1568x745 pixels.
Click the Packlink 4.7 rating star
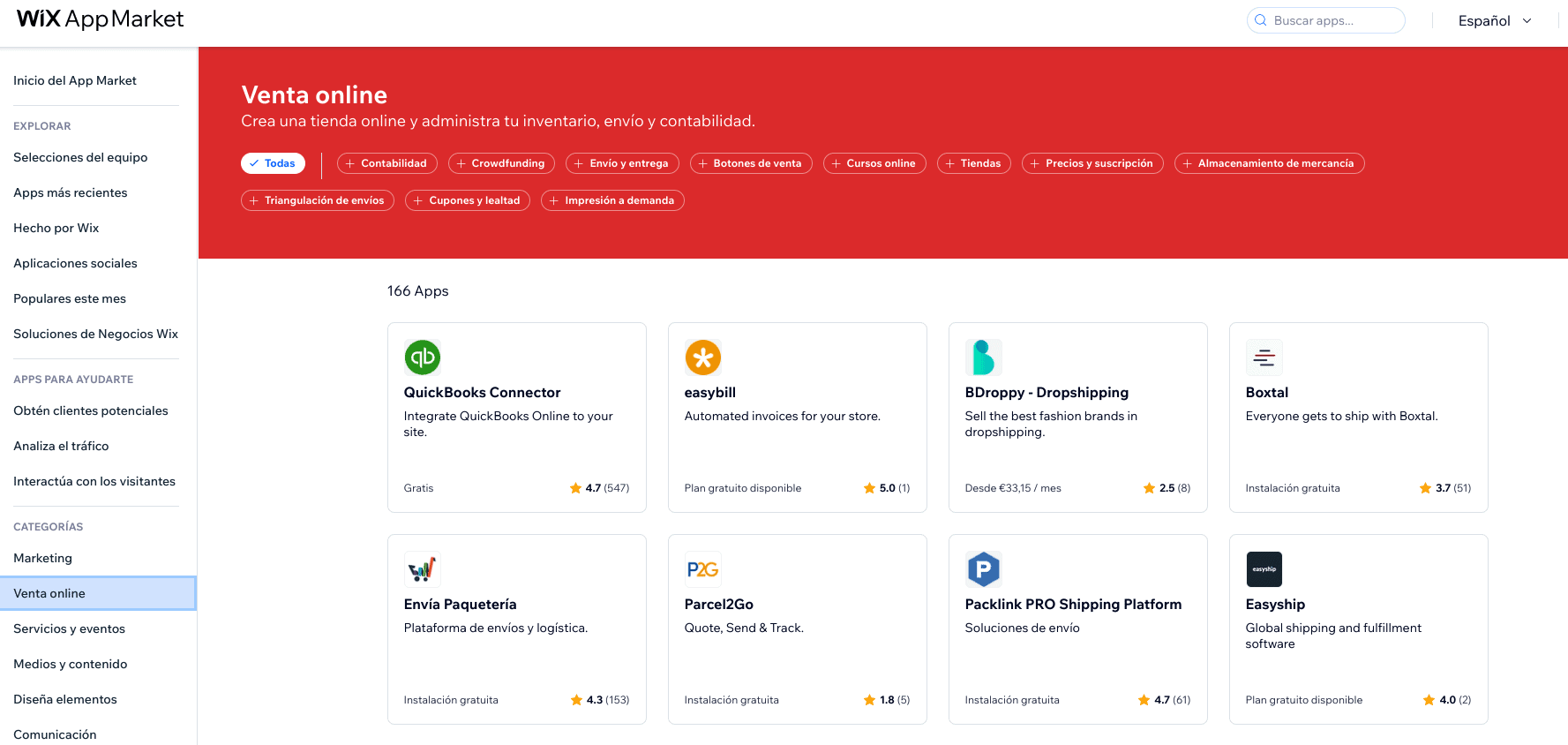1144,700
